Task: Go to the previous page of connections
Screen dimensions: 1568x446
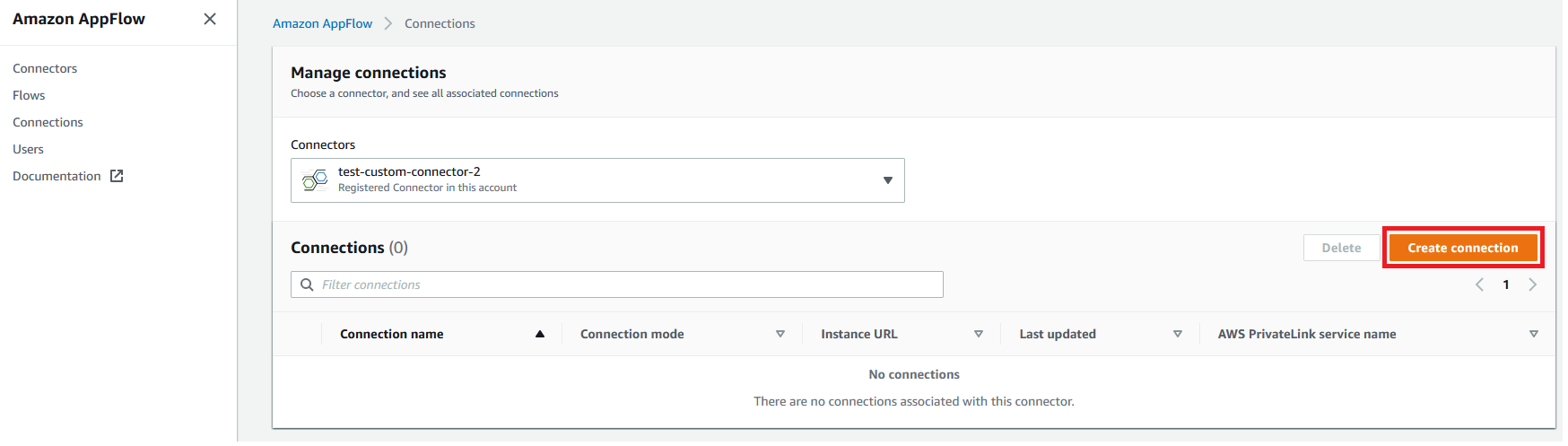Action: click(x=1479, y=284)
